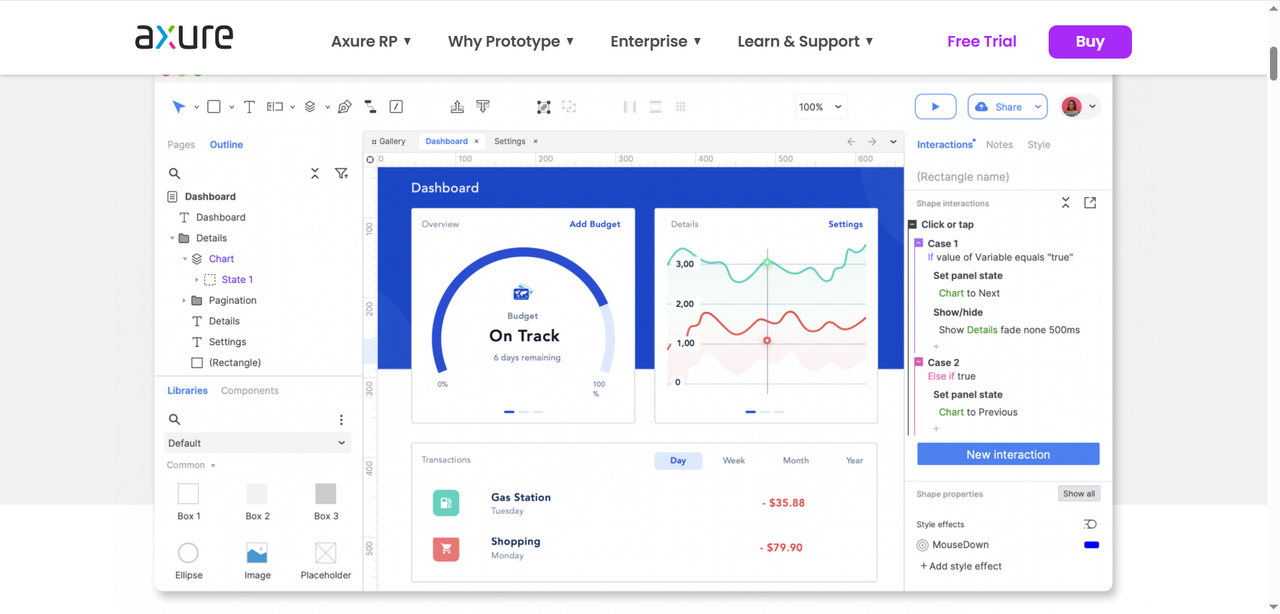Click the distribute vertically icon
The image size is (1280, 614).
[x=655, y=107]
